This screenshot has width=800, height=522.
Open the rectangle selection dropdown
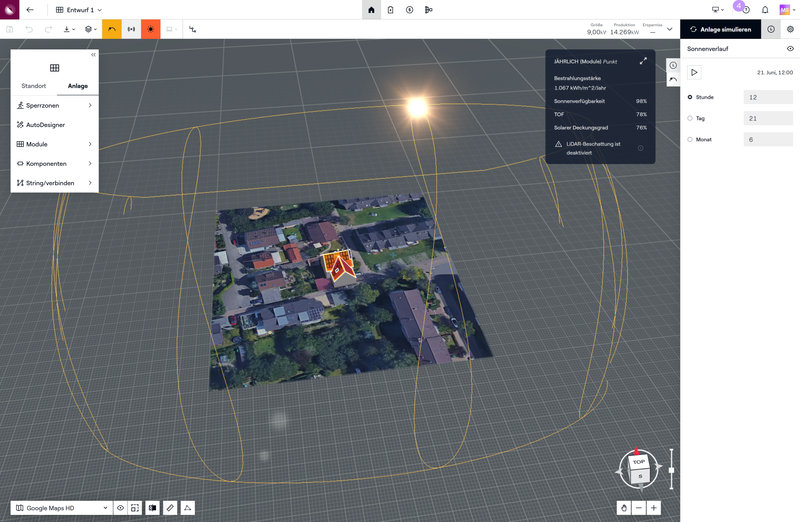(171, 29)
